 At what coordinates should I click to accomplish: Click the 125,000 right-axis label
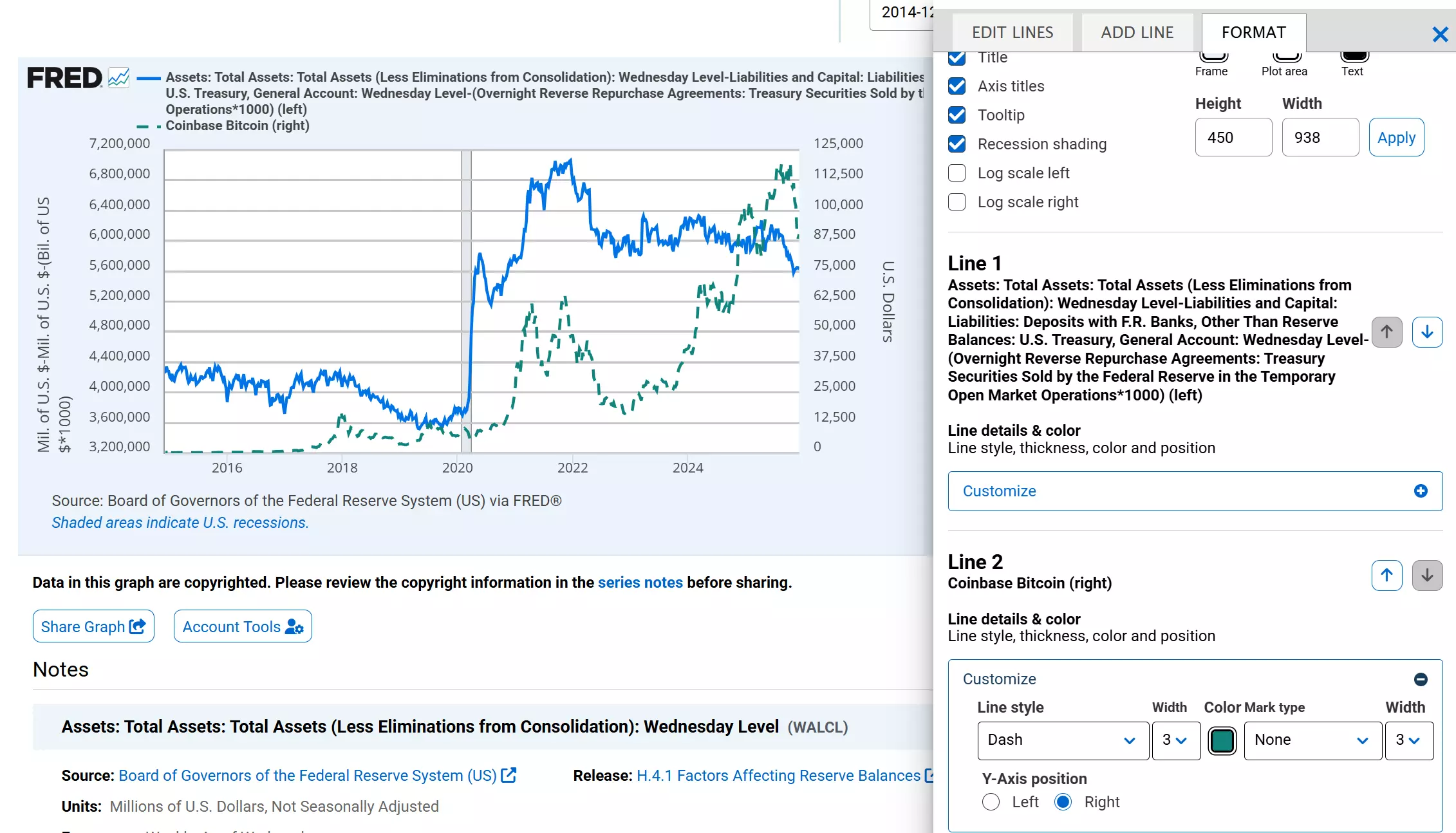pyautogui.click(x=838, y=144)
